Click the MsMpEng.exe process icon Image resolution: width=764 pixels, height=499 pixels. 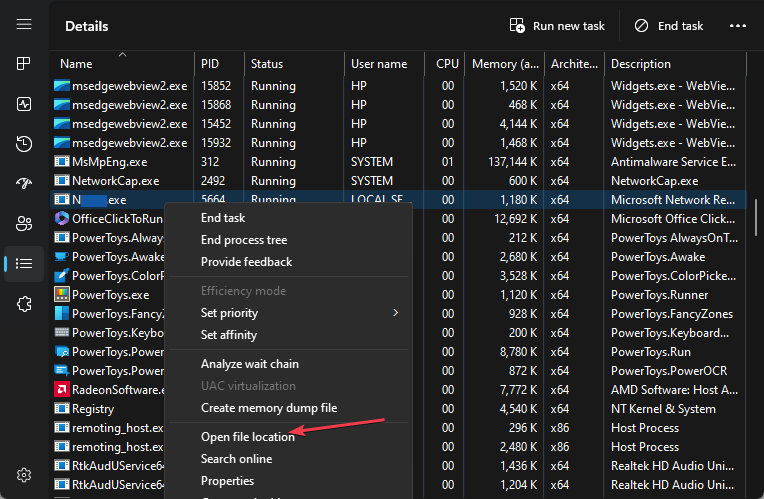tap(61, 162)
